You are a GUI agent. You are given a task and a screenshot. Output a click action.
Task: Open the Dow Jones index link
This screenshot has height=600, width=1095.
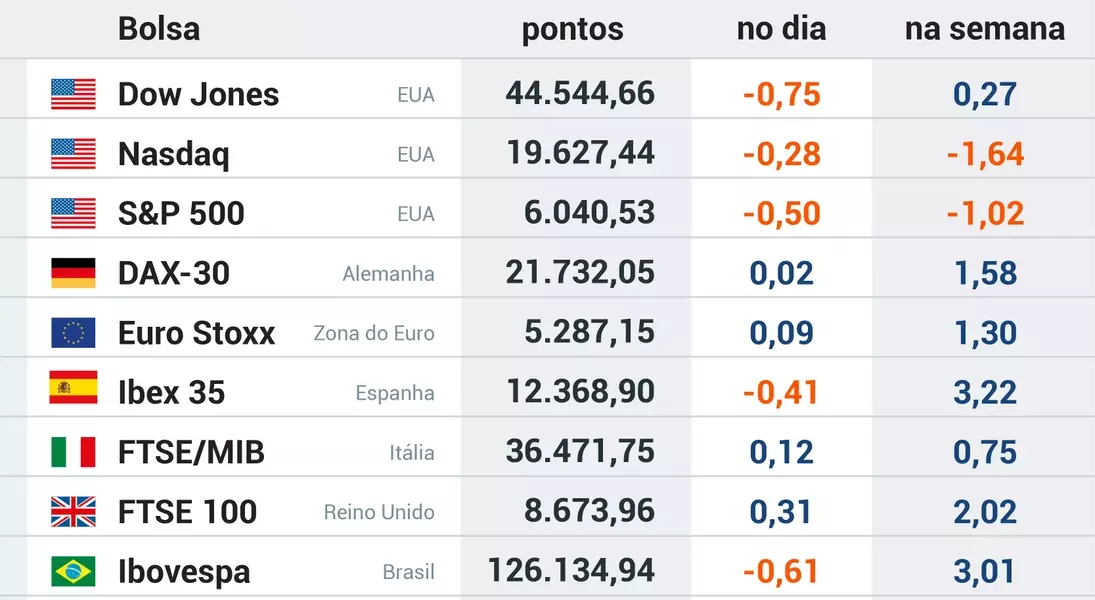198,94
